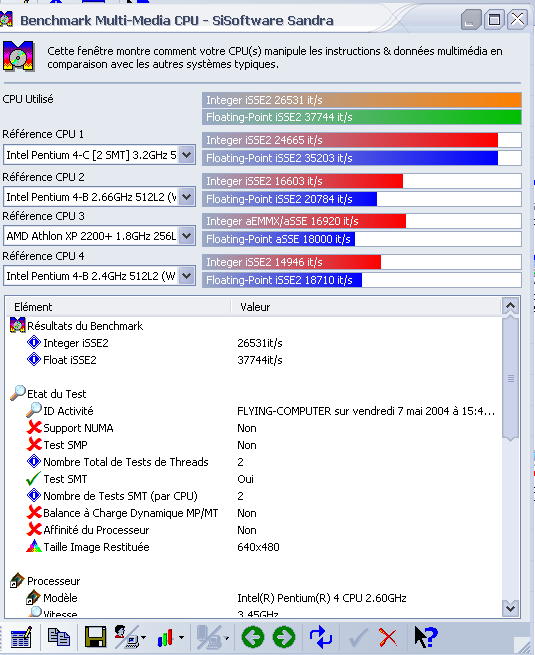Open Référence CPU 2 dropdown
535x655 pixels.
[187, 196]
